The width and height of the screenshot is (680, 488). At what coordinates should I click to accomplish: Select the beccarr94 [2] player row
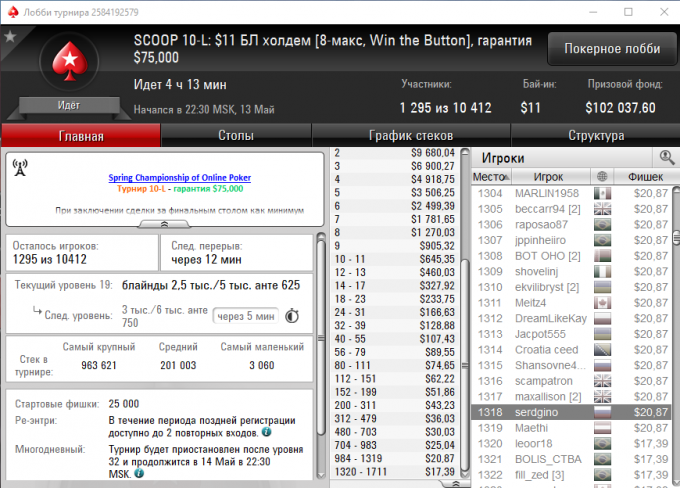coord(571,209)
